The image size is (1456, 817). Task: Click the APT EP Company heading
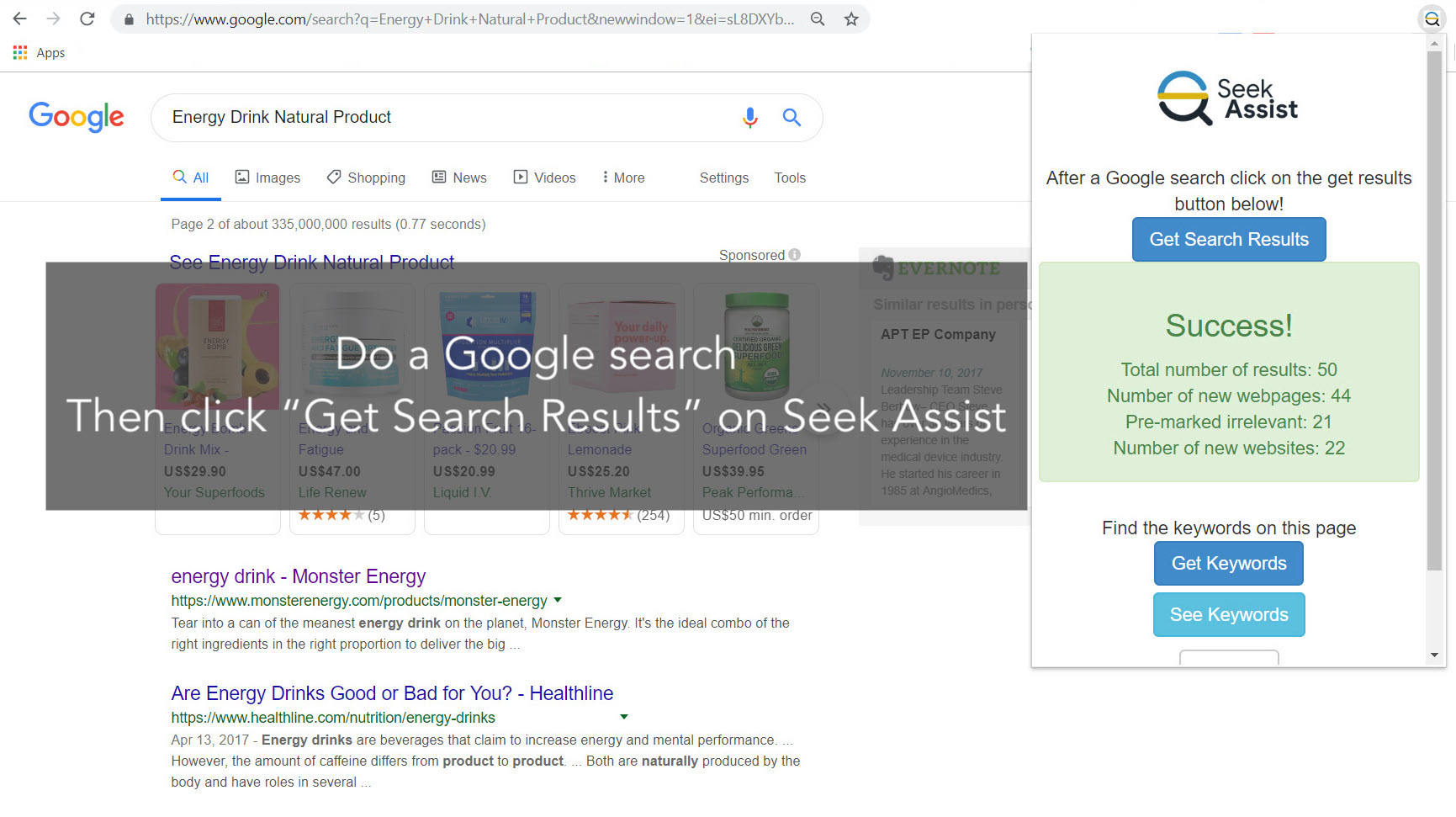coord(938,334)
